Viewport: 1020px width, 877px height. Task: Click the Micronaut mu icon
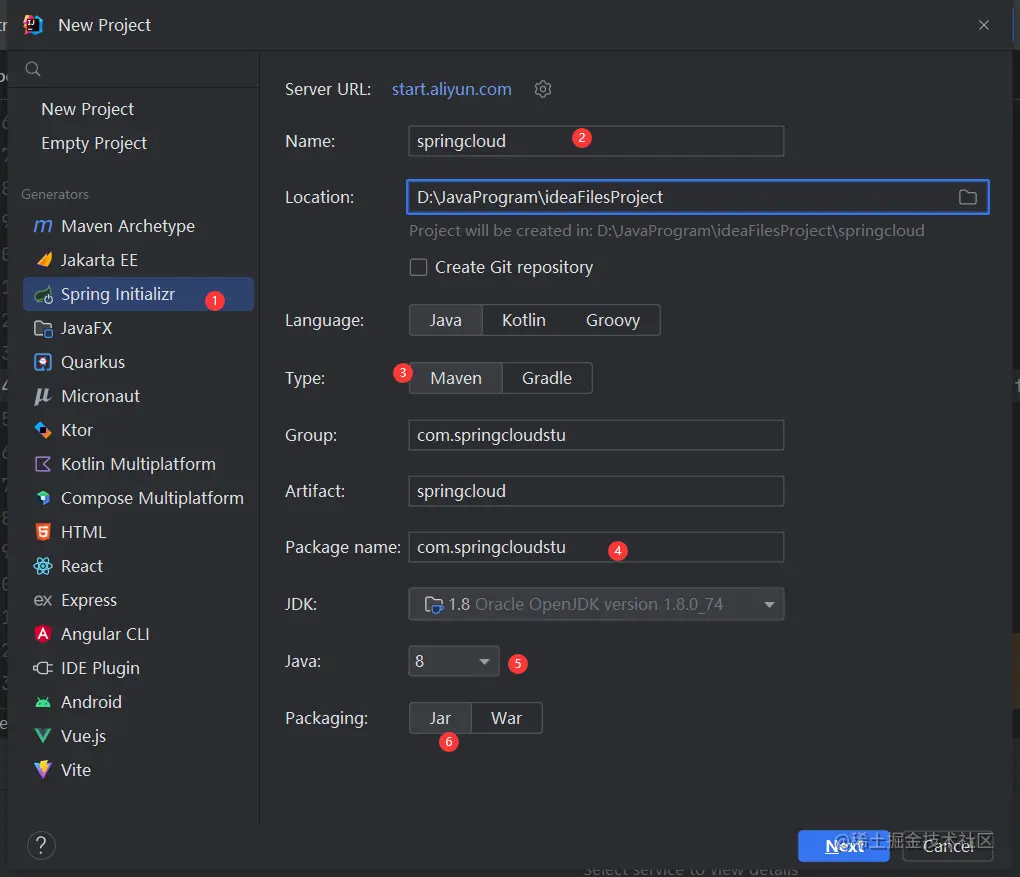coord(43,396)
